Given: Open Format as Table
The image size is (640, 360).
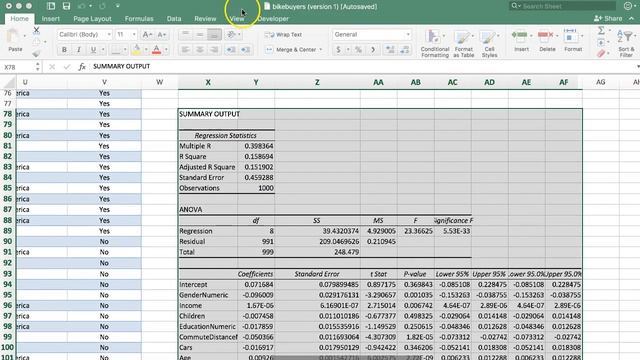Looking at the screenshot, I should (463, 43).
